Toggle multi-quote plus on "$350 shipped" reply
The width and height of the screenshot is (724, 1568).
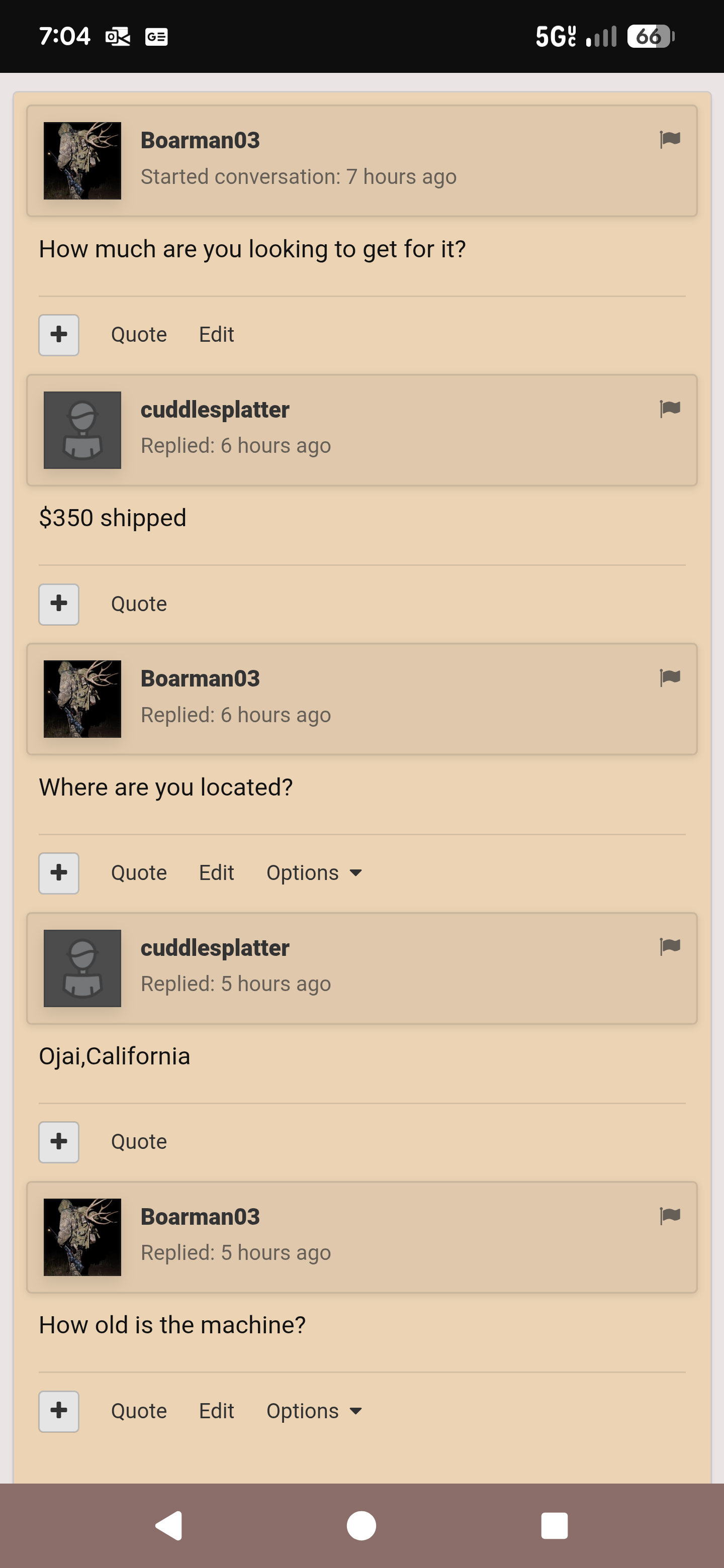click(x=59, y=604)
